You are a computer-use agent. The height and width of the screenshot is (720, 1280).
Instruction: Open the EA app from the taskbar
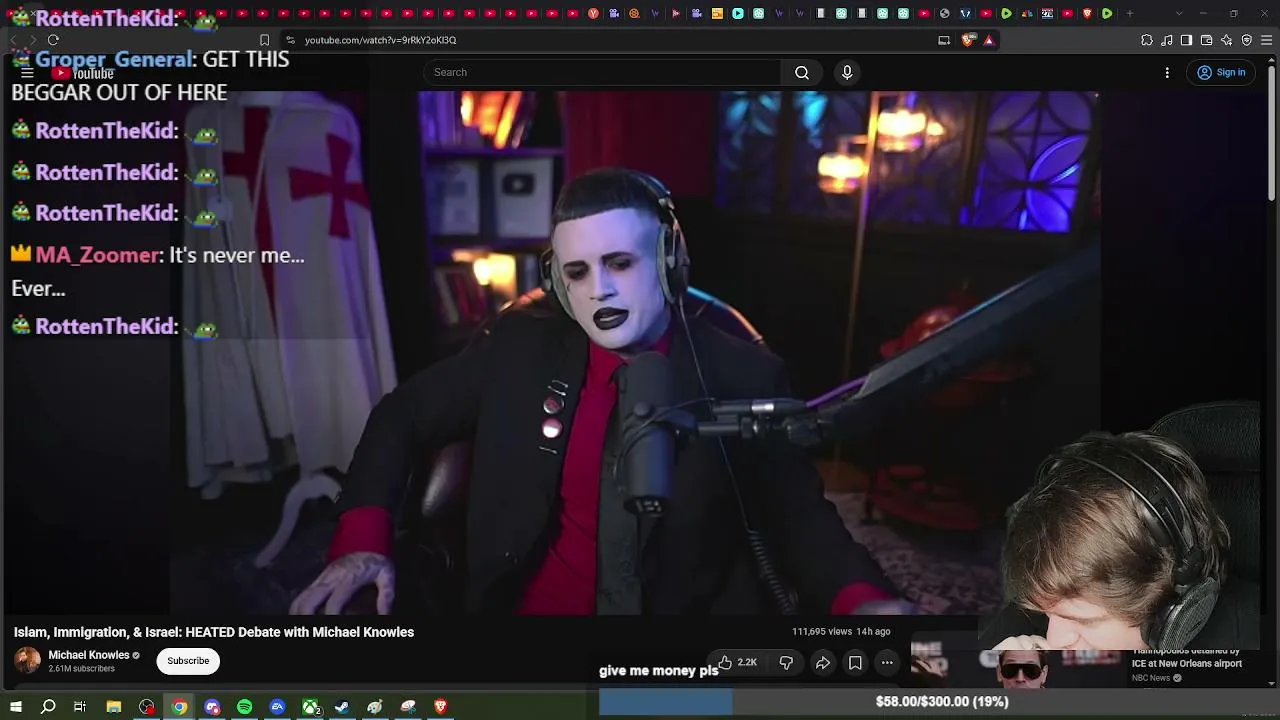(277, 707)
